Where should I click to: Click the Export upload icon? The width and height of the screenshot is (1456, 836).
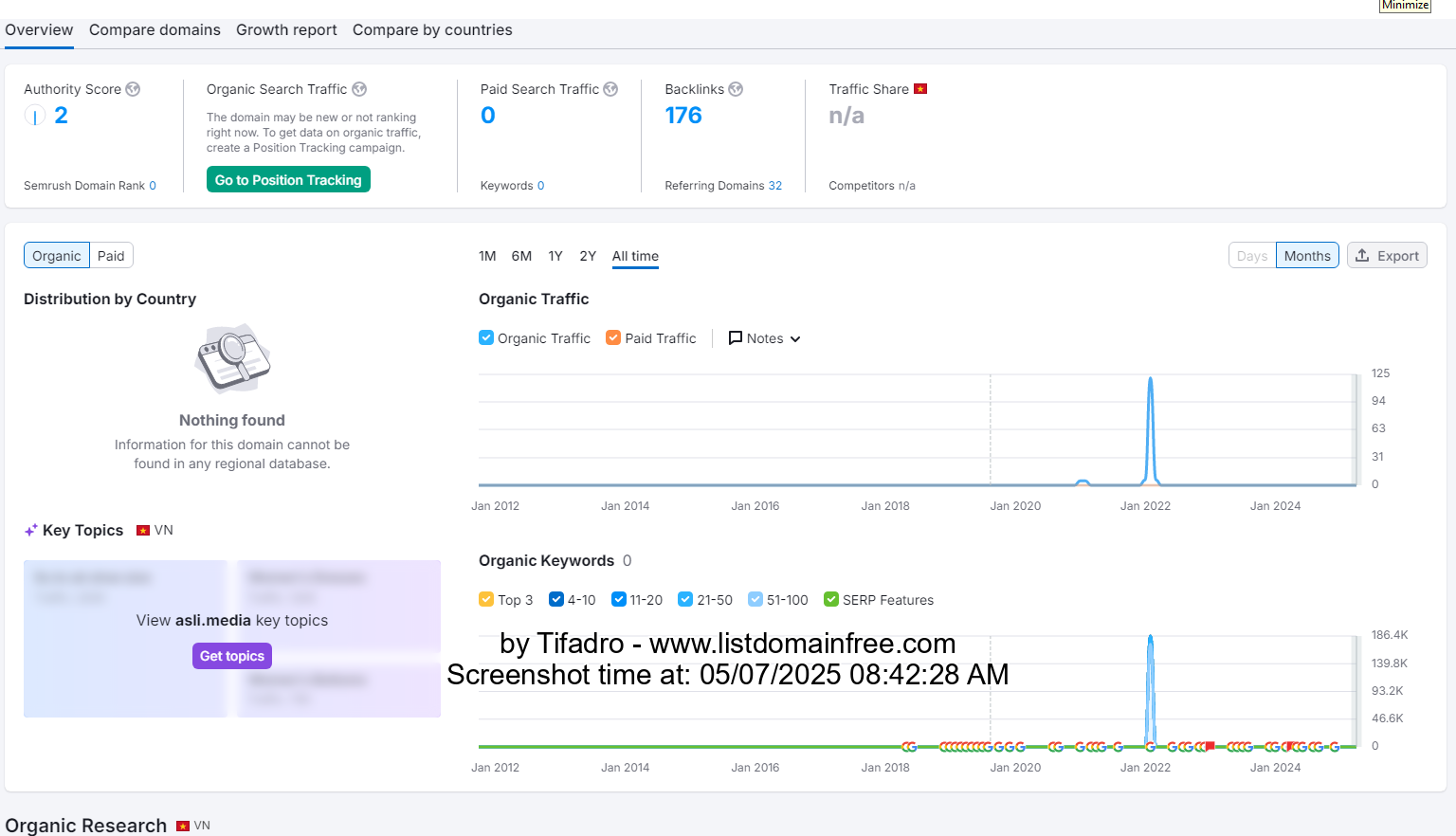[x=1362, y=256]
